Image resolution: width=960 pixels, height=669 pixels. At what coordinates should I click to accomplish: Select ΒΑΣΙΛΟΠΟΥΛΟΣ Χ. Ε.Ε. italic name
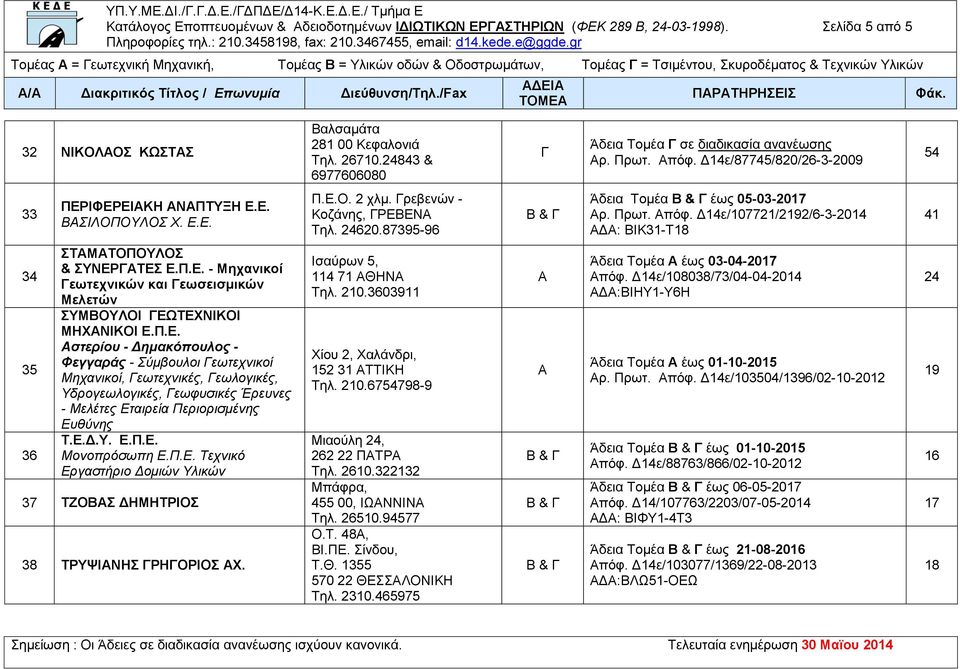(137, 222)
